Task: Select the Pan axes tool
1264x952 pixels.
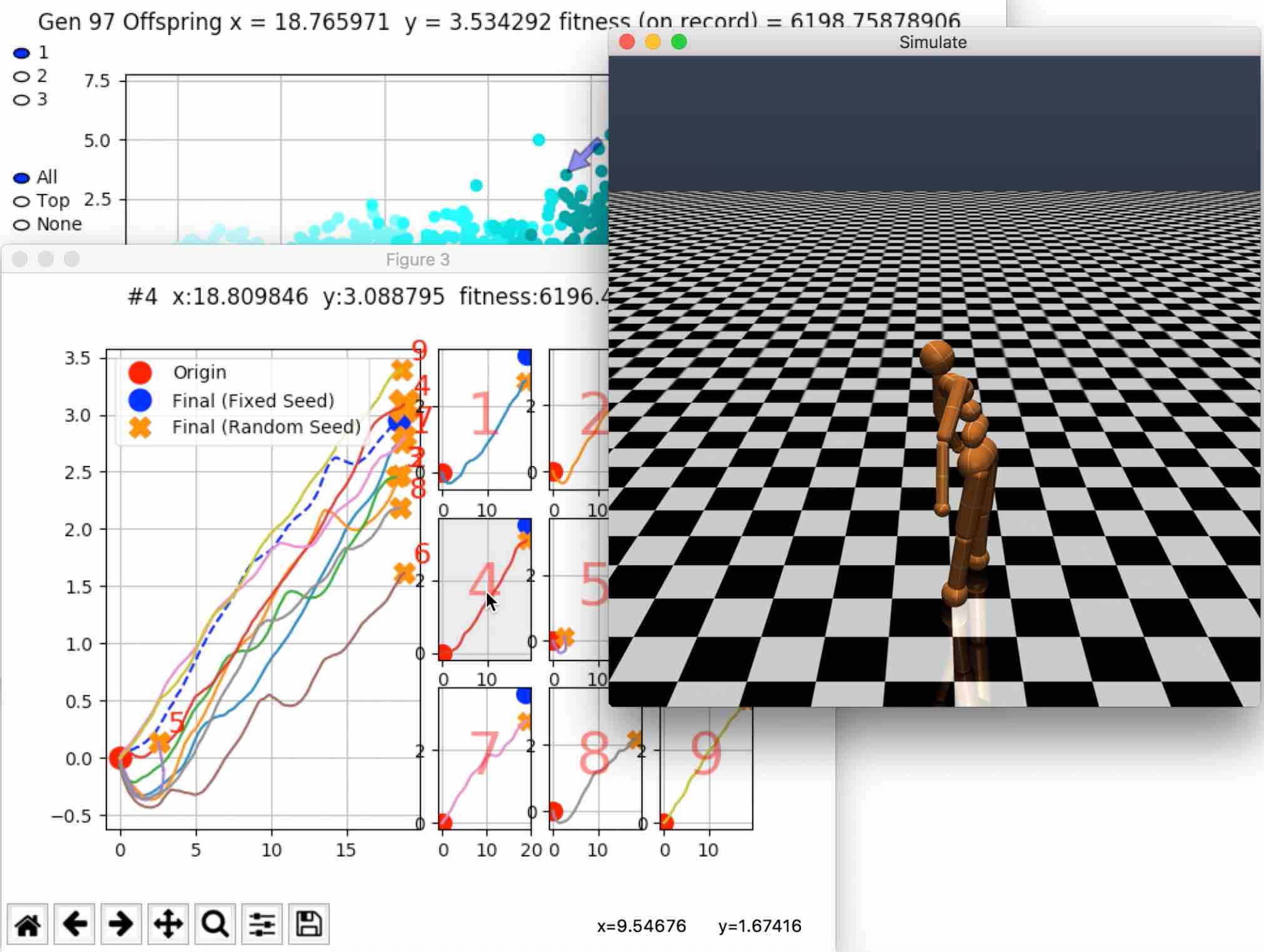Action: pos(168,924)
